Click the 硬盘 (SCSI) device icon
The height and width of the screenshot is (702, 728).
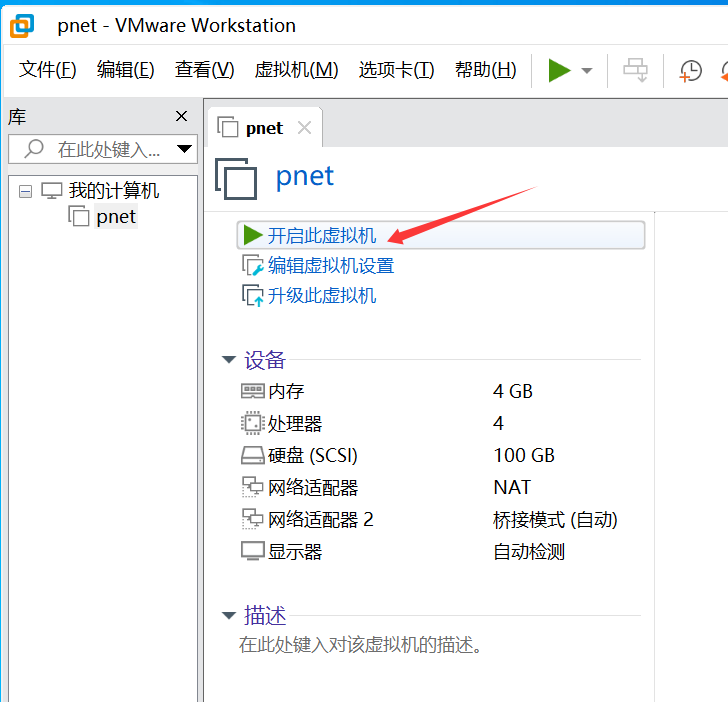[252, 455]
